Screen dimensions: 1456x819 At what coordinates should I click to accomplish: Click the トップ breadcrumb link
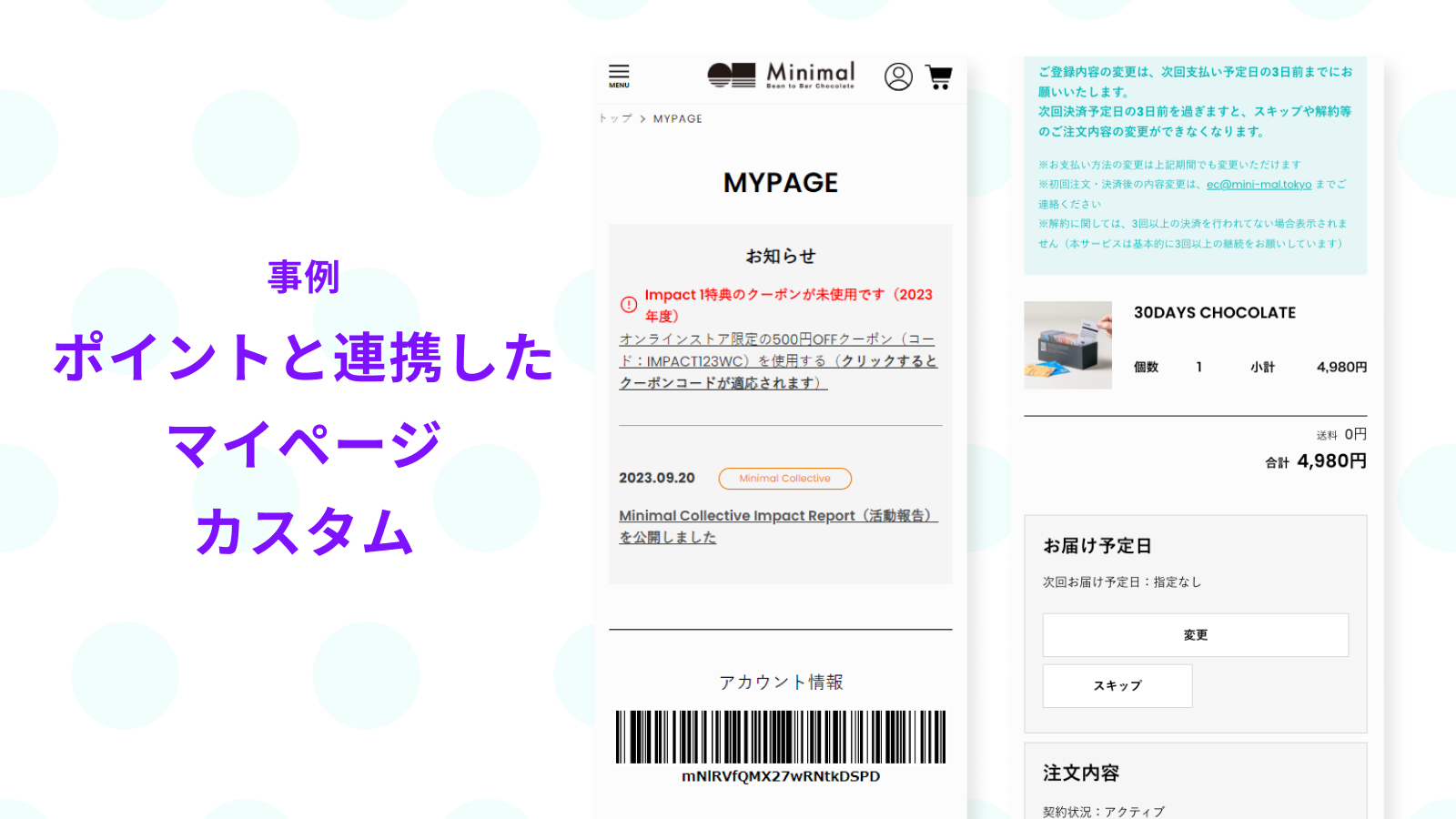point(615,118)
